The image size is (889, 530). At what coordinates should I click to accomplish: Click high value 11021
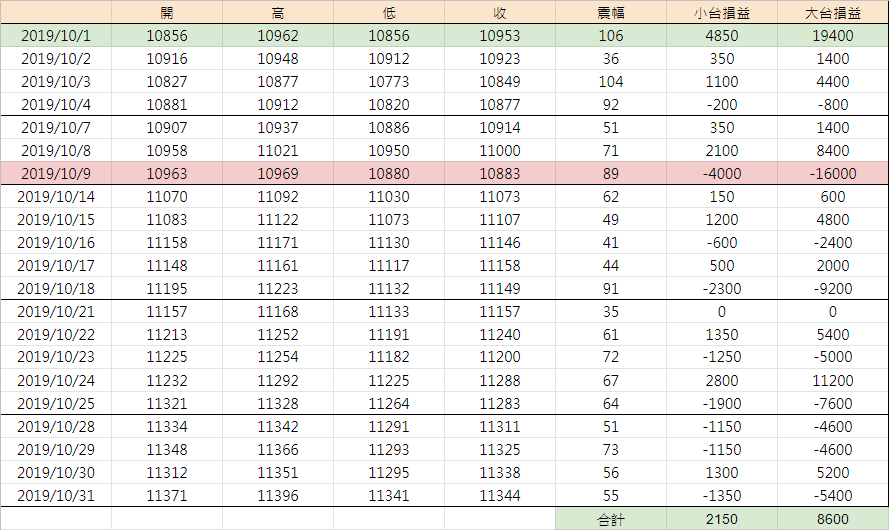[x=278, y=150]
